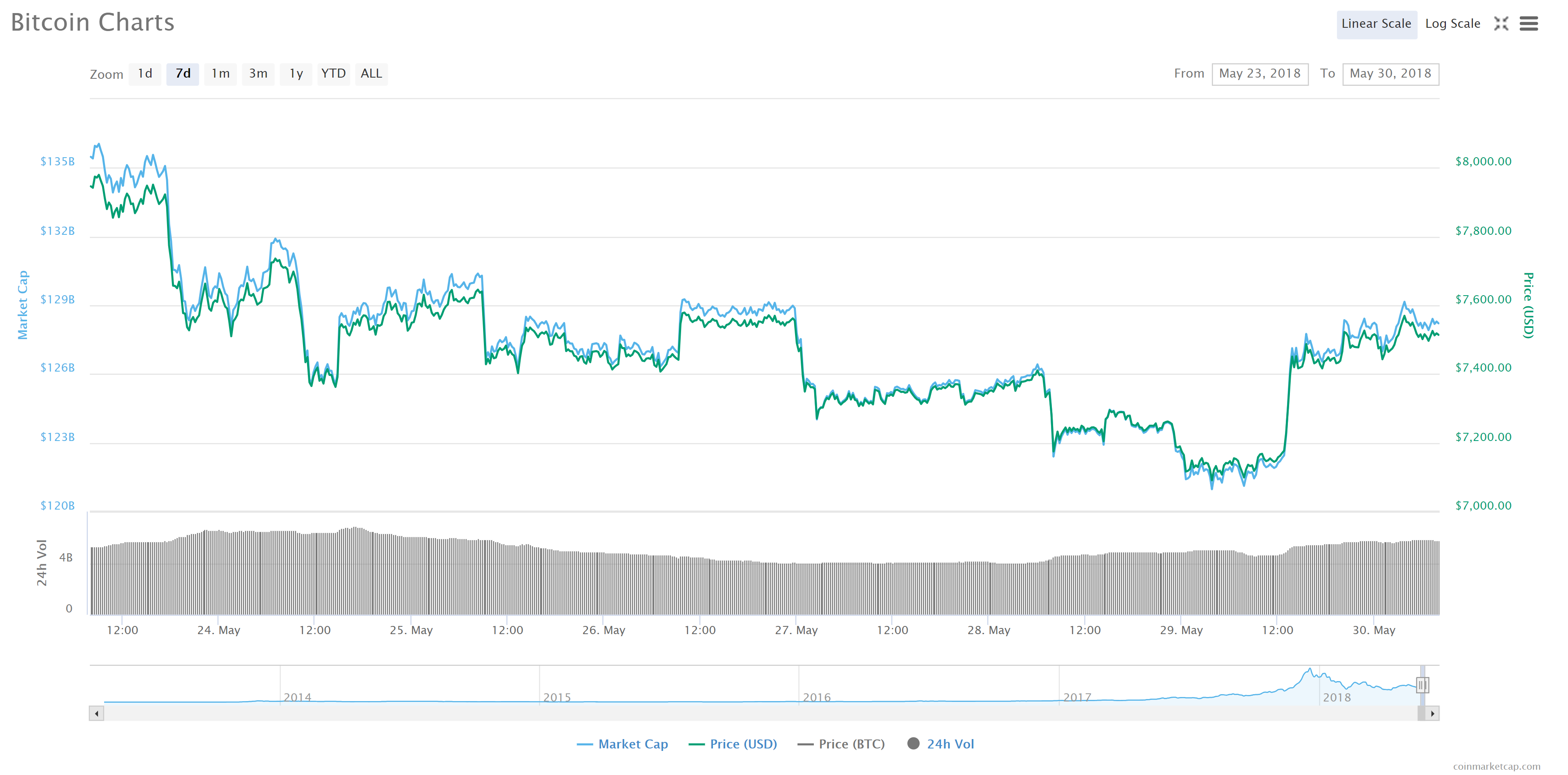
Task: Click the 24. May date label
Action: coord(218,630)
